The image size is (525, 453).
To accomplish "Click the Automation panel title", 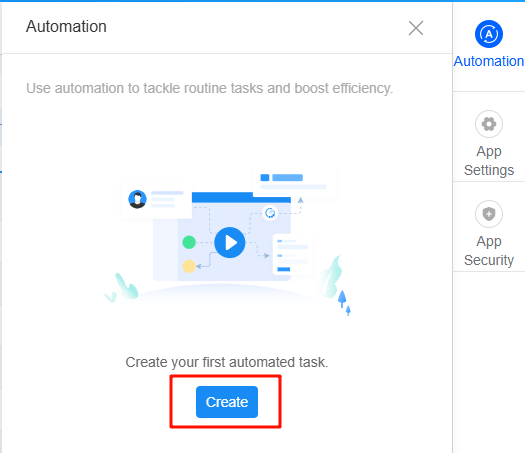I will point(66,26).
